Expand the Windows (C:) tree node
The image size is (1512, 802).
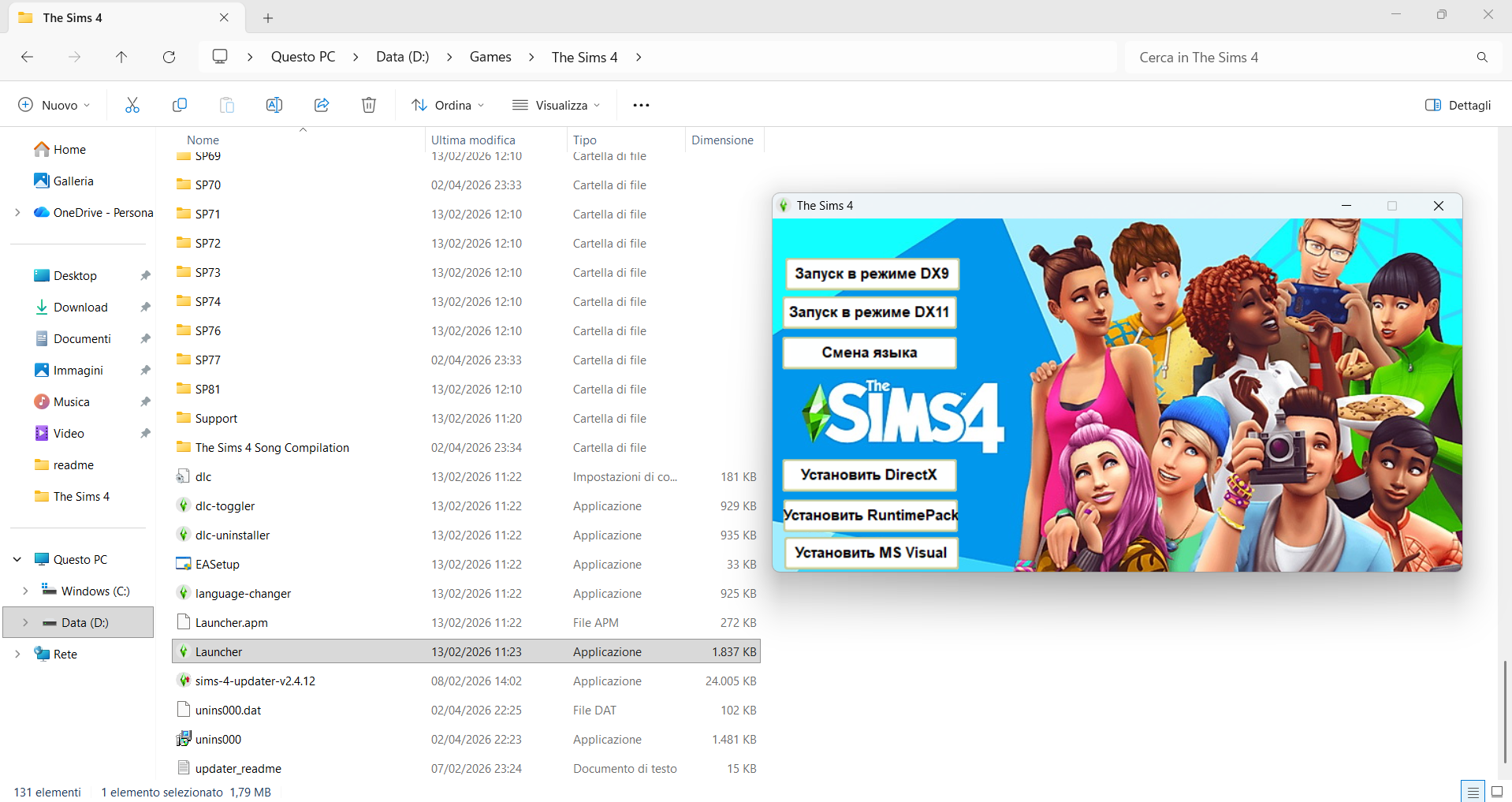click(25, 591)
